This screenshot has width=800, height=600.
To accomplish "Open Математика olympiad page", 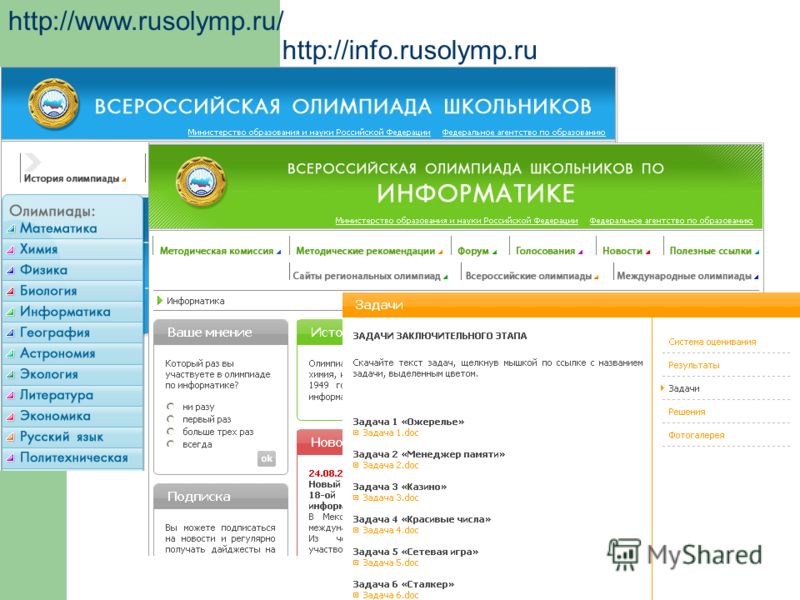I will pyautogui.click(x=58, y=229).
